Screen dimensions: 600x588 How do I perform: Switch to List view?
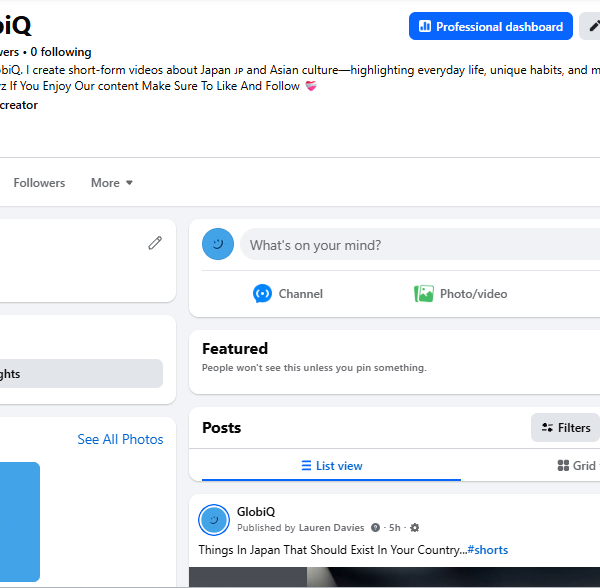coord(331,466)
